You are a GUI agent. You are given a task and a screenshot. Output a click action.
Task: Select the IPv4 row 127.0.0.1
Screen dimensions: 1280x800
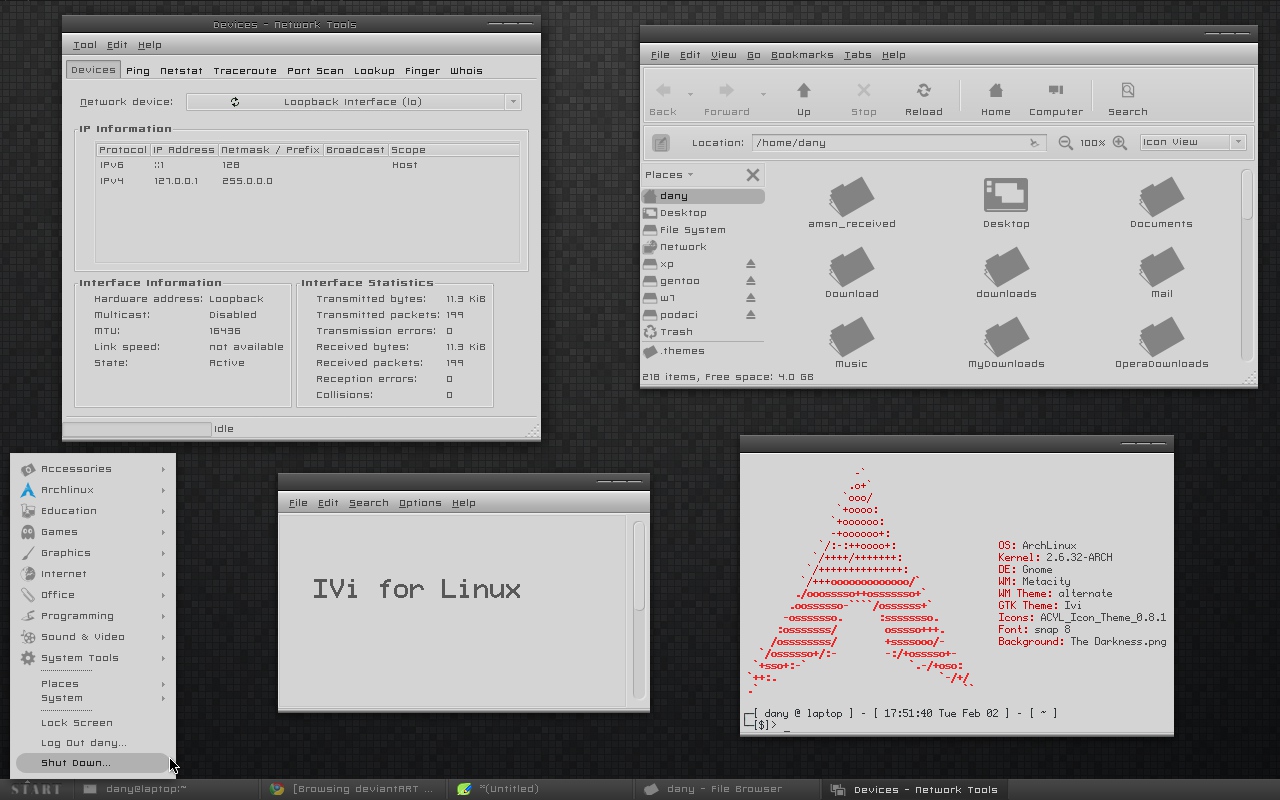tap(307, 181)
